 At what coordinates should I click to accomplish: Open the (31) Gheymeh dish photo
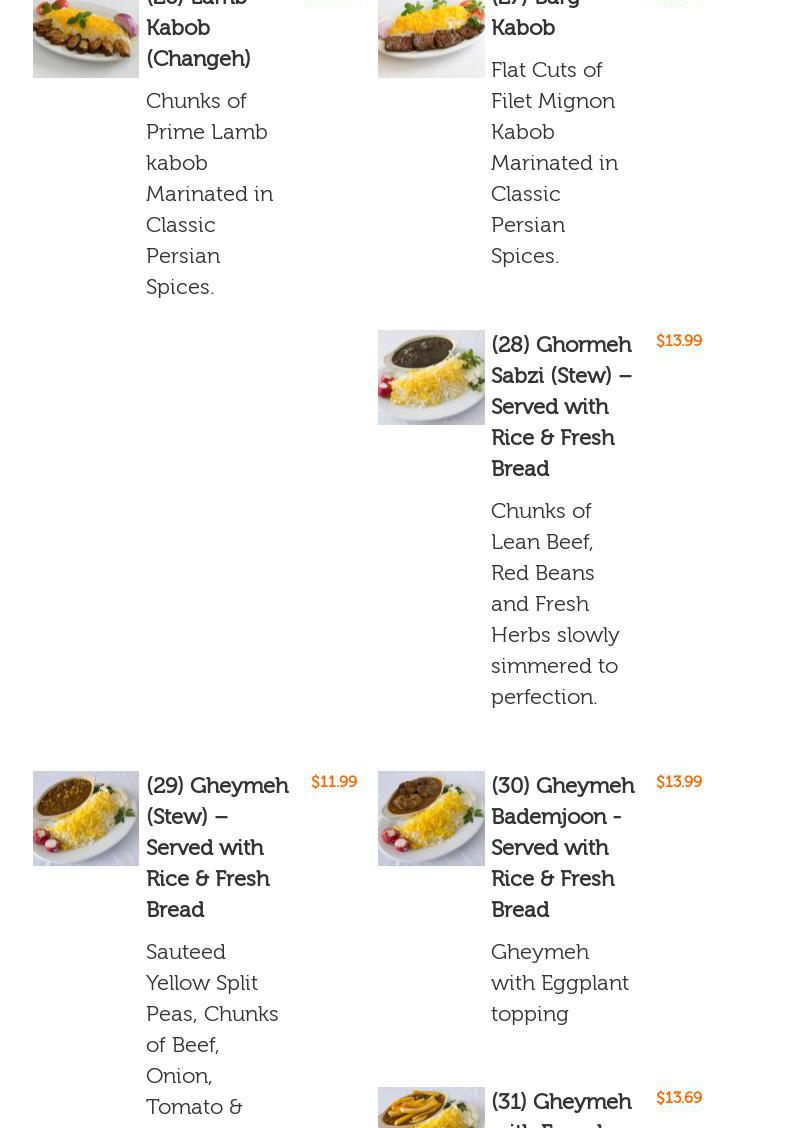coord(431,1108)
